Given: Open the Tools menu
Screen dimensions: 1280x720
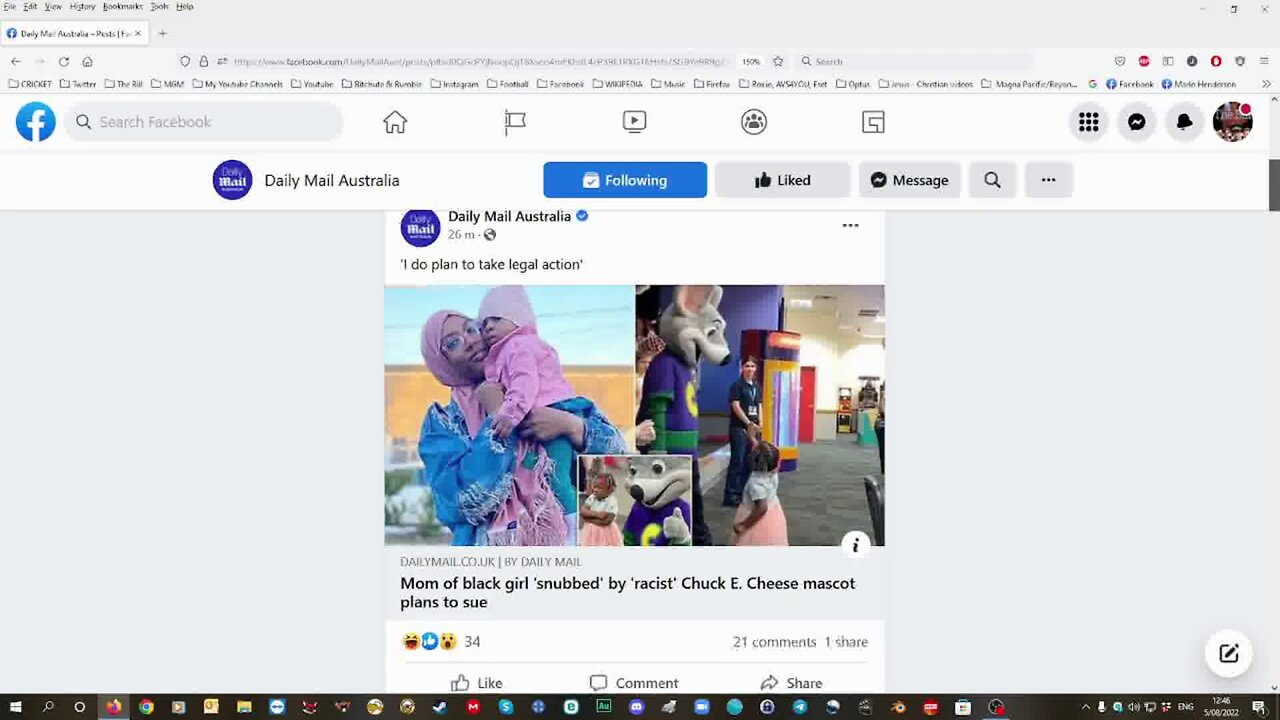Looking at the screenshot, I should [x=160, y=6].
